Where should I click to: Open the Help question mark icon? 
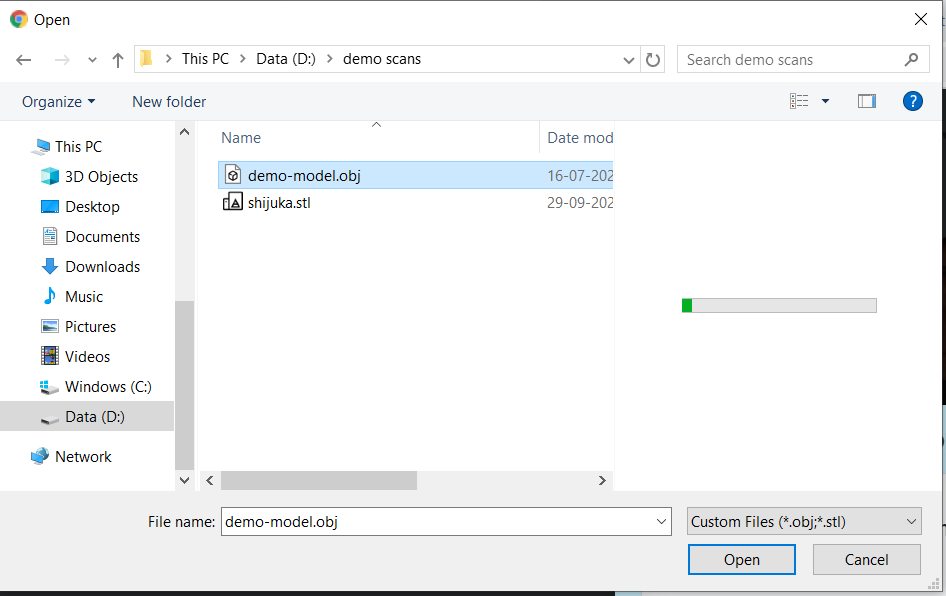912,101
